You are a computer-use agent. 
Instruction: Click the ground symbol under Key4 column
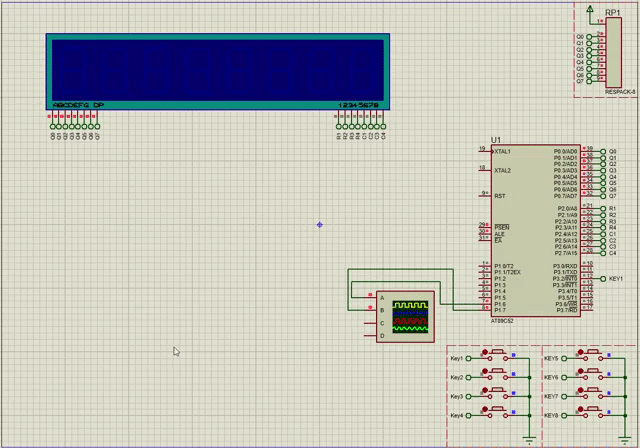pos(529,441)
